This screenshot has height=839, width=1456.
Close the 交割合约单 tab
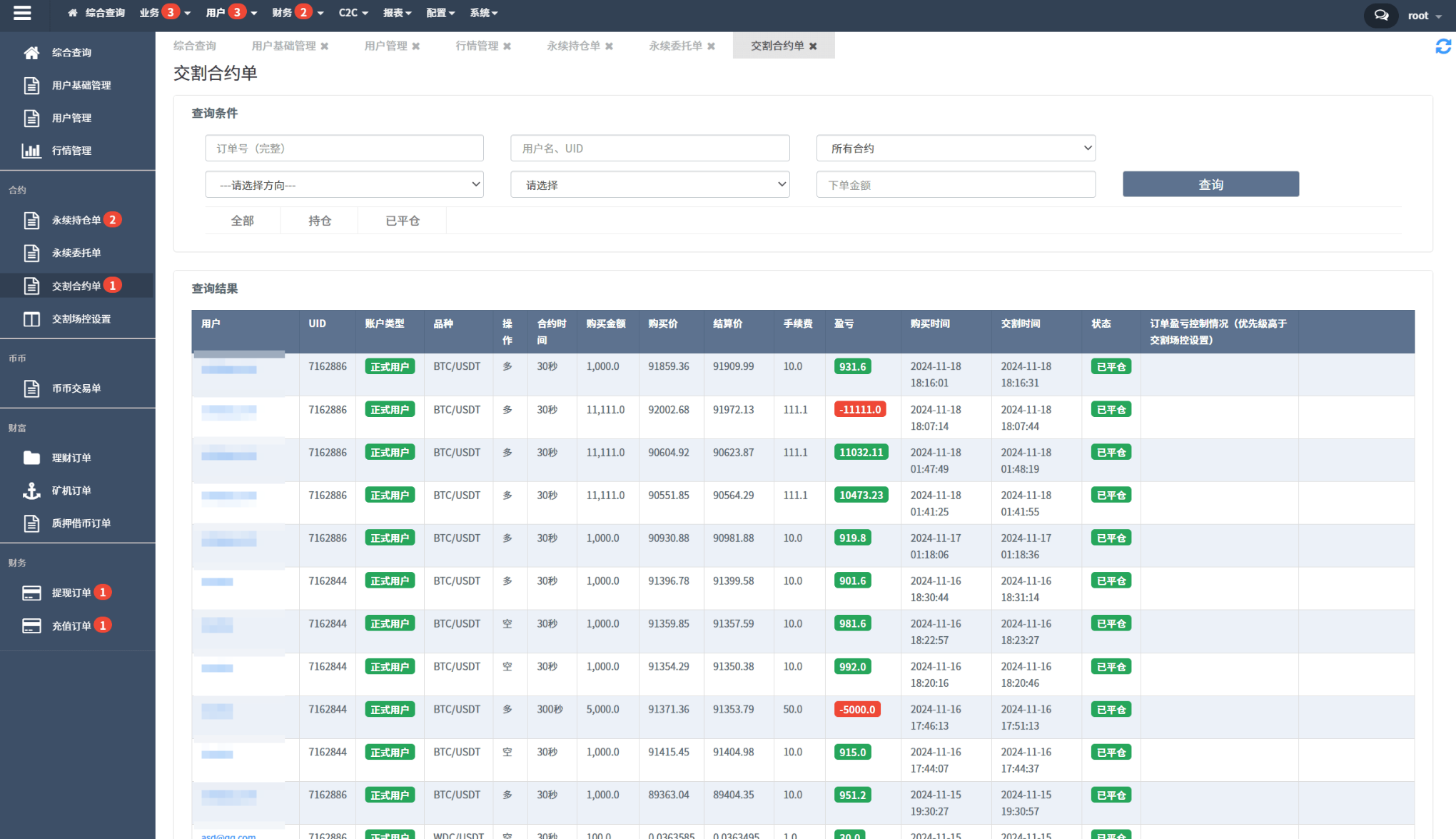(813, 46)
